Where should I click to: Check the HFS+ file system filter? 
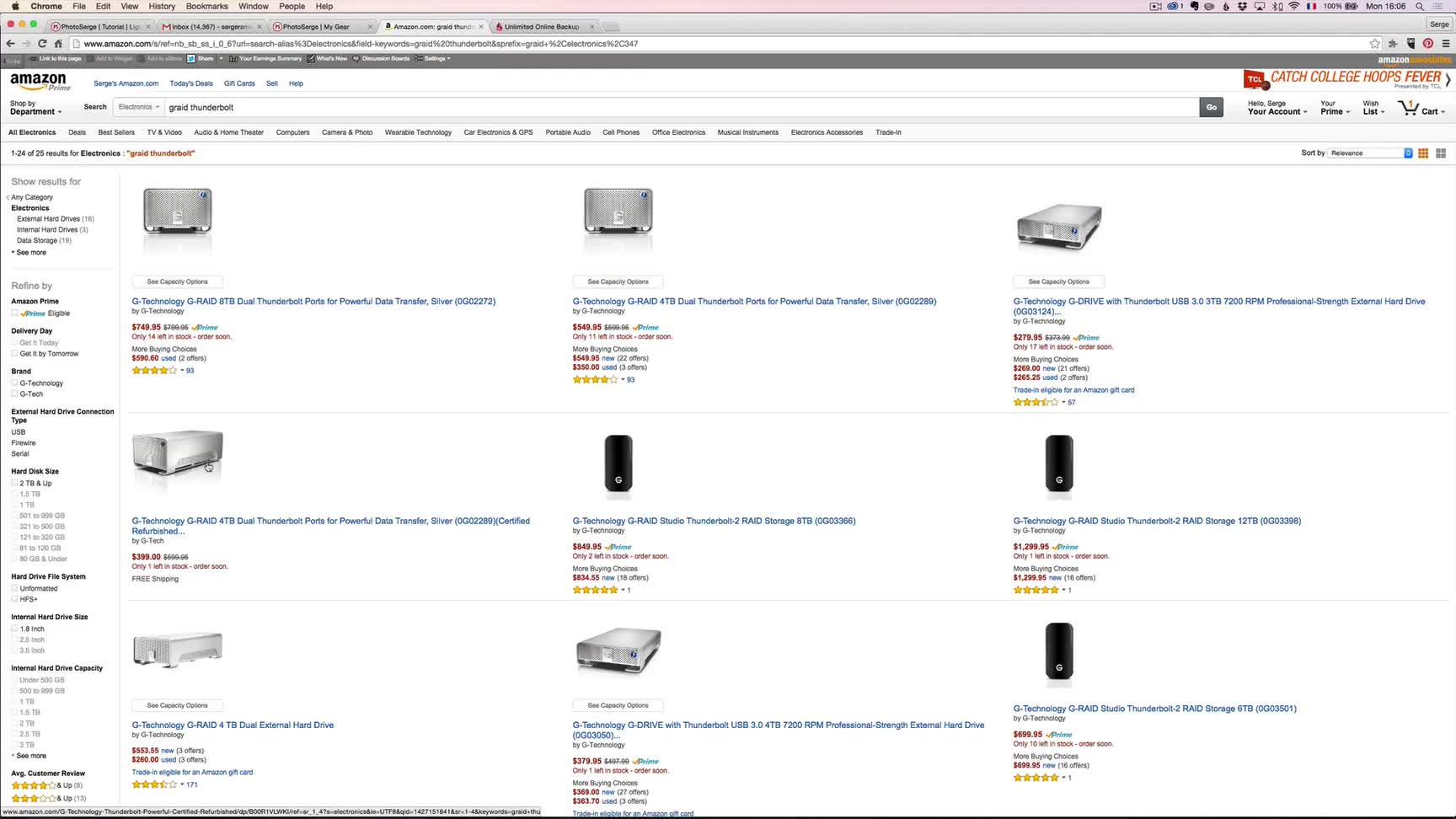pos(14,600)
